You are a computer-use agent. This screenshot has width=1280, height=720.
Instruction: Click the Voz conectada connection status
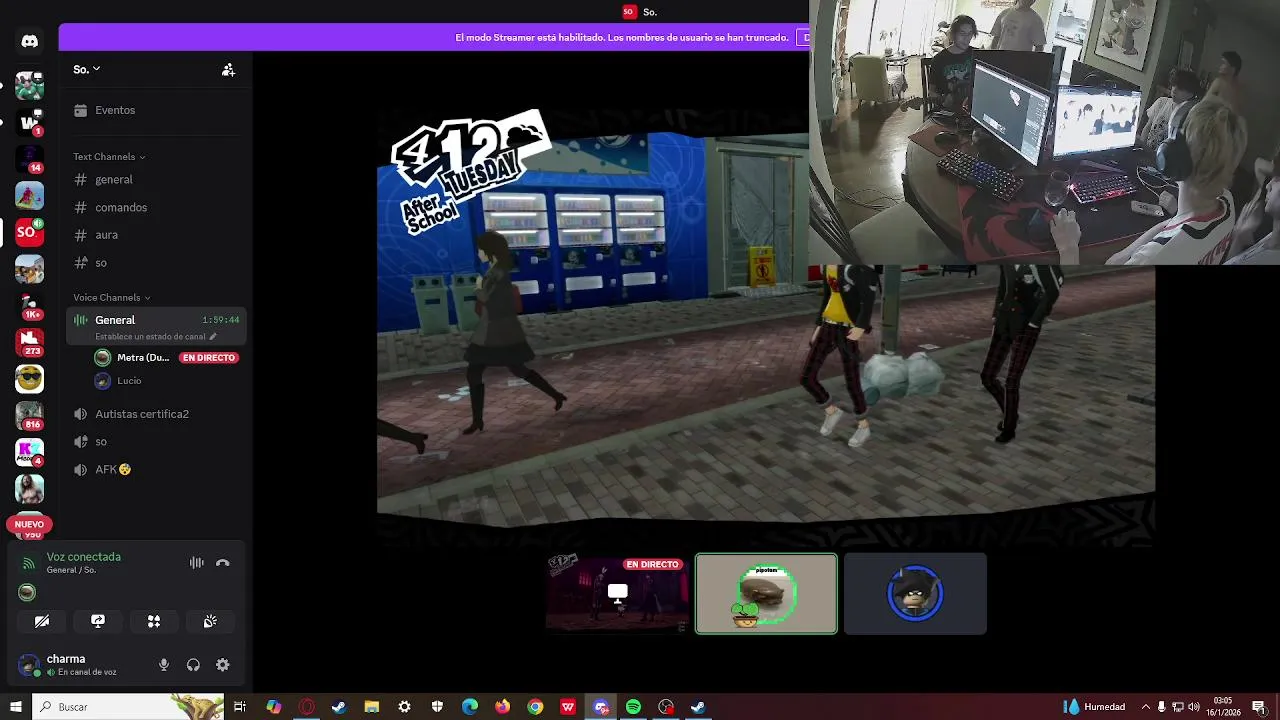83,557
